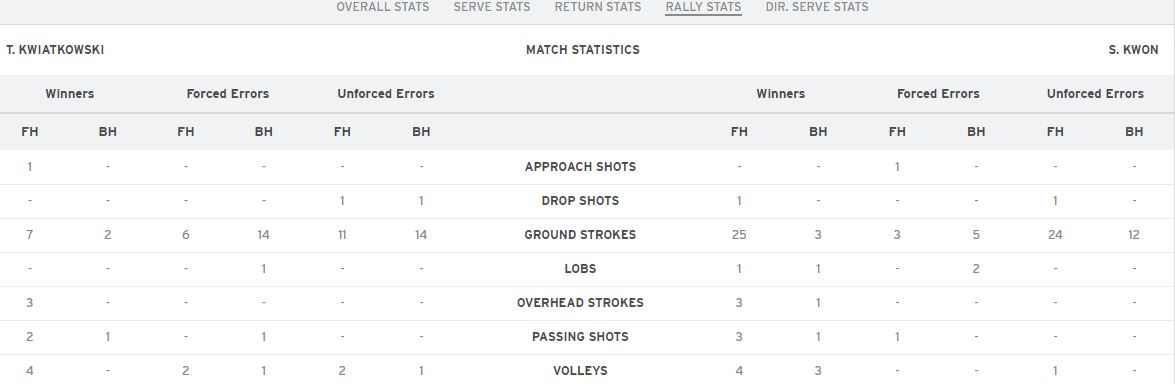
Task: Open the Return Stats tab
Action: pyautogui.click(x=598, y=7)
